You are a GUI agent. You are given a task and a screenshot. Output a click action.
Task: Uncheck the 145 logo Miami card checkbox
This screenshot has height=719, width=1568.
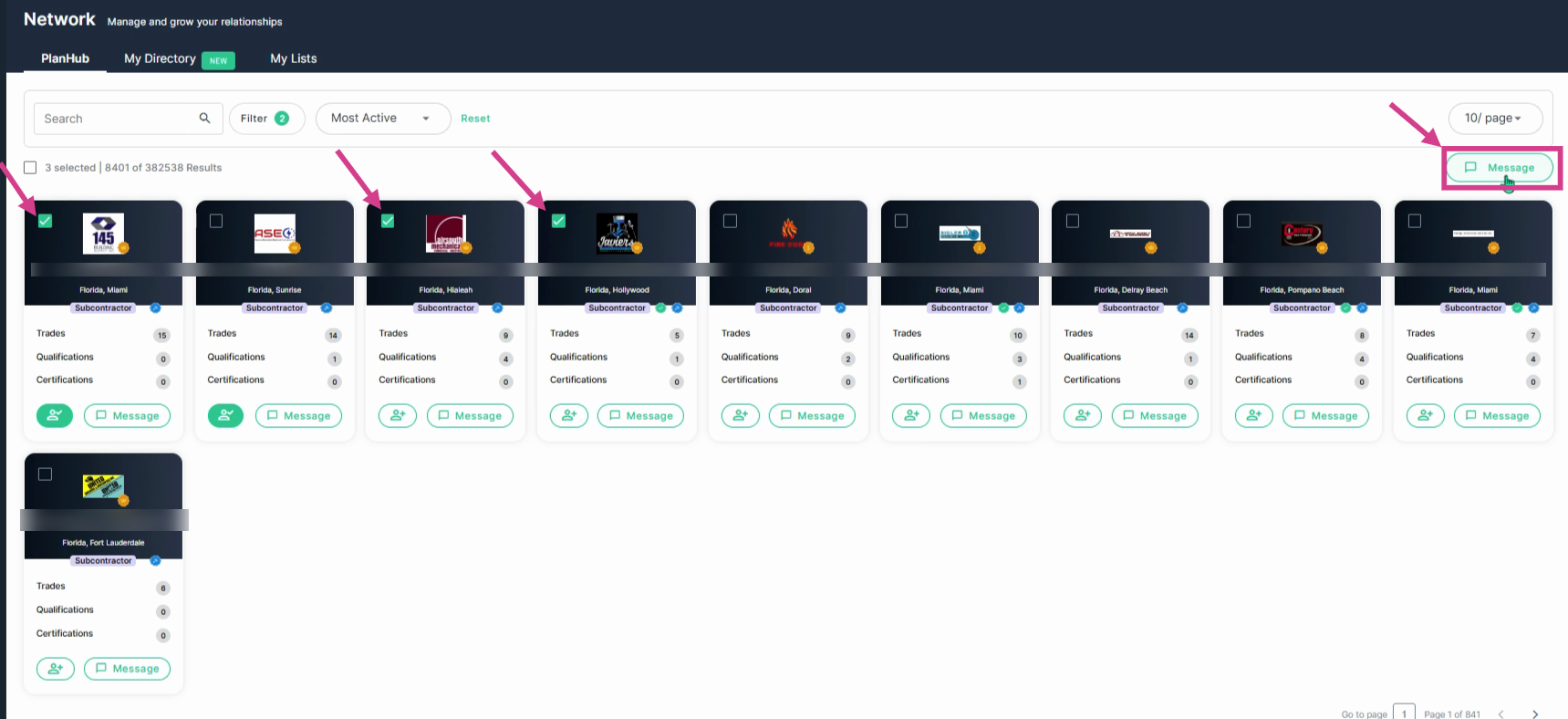point(45,221)
